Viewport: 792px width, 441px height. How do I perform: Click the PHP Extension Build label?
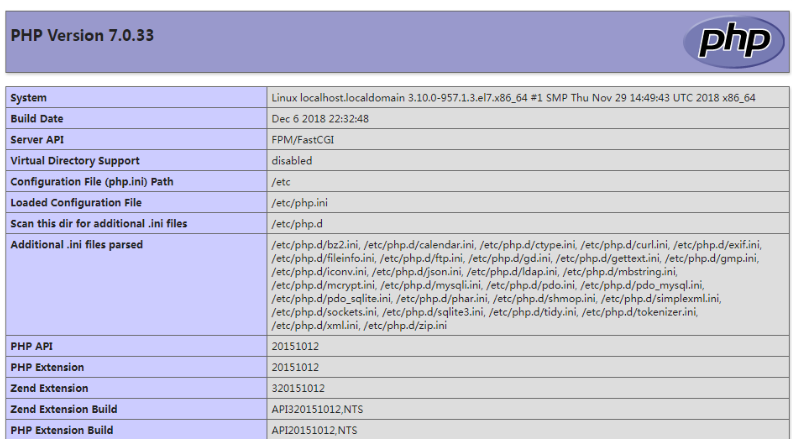pos(63,430)
